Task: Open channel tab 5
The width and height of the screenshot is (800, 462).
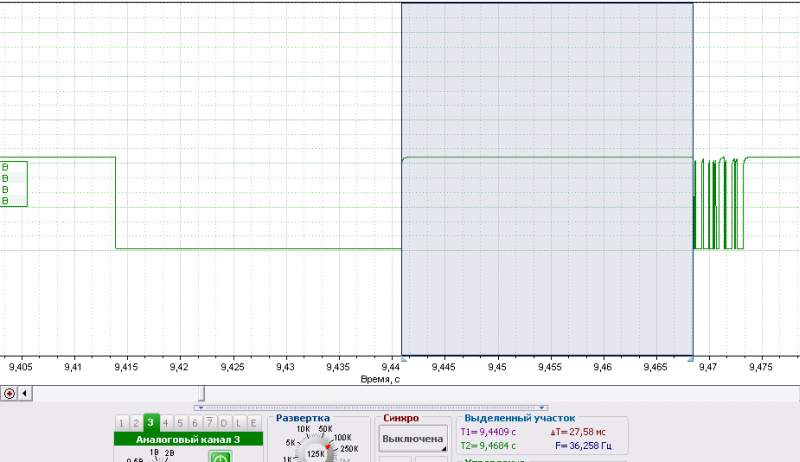Action: 180,423
